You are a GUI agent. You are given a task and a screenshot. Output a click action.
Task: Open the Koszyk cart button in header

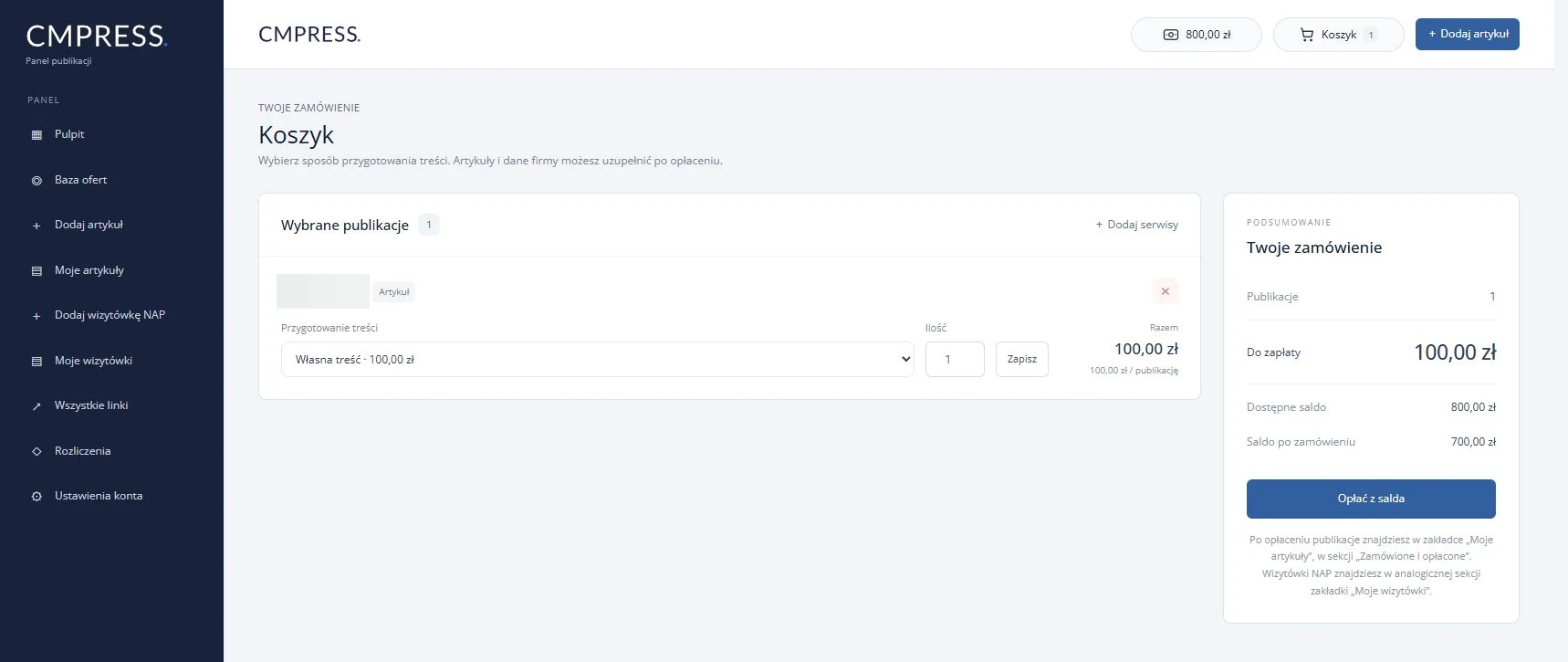pos(1338,35)
